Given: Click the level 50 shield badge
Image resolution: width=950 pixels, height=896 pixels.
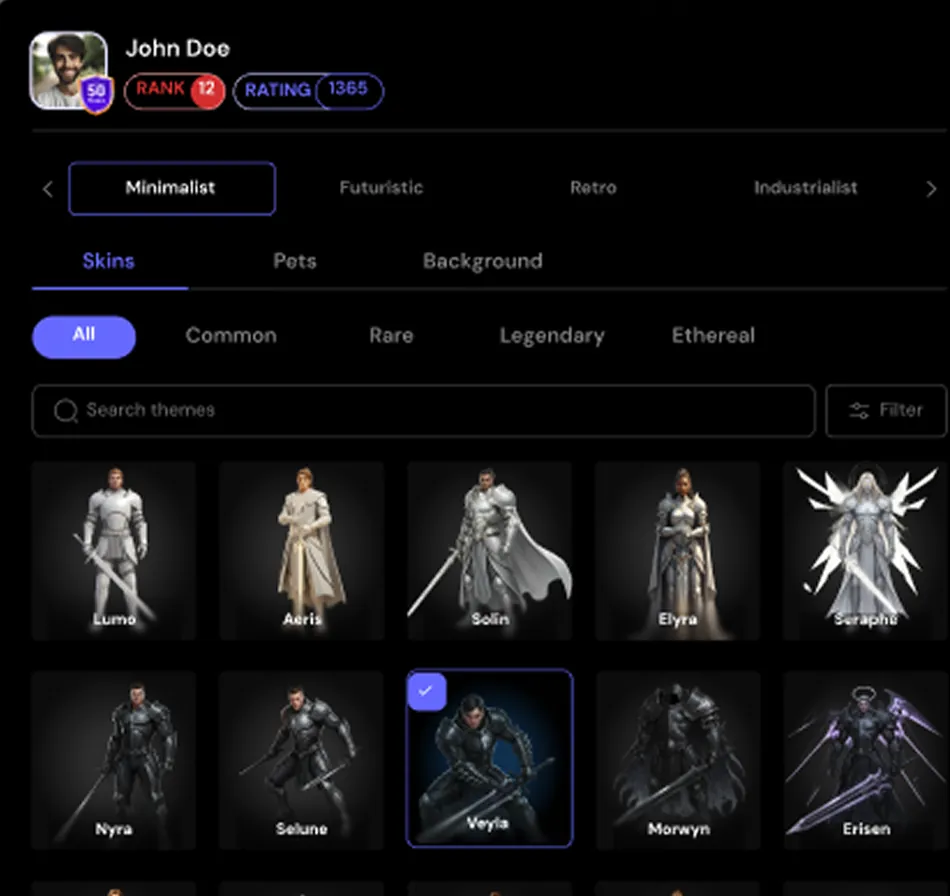Looking at the screenshot, I should pyautogui.click(x=97, y=95).
